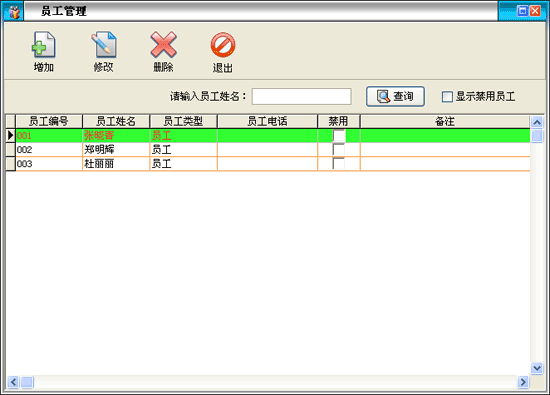Toggle 禁用 checkbox for employee 002
This screenshot has width=550, height=395.
tap(339, 150)
